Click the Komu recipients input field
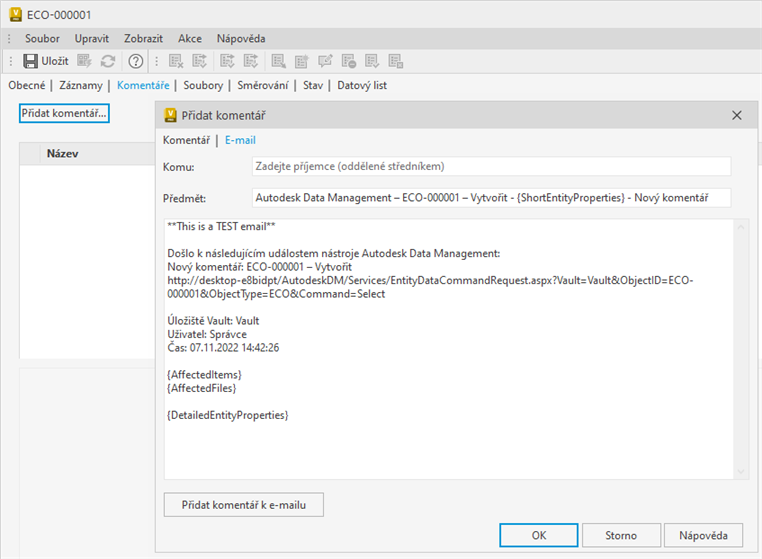Screen dimensions: 762x559 pos(491,166)
